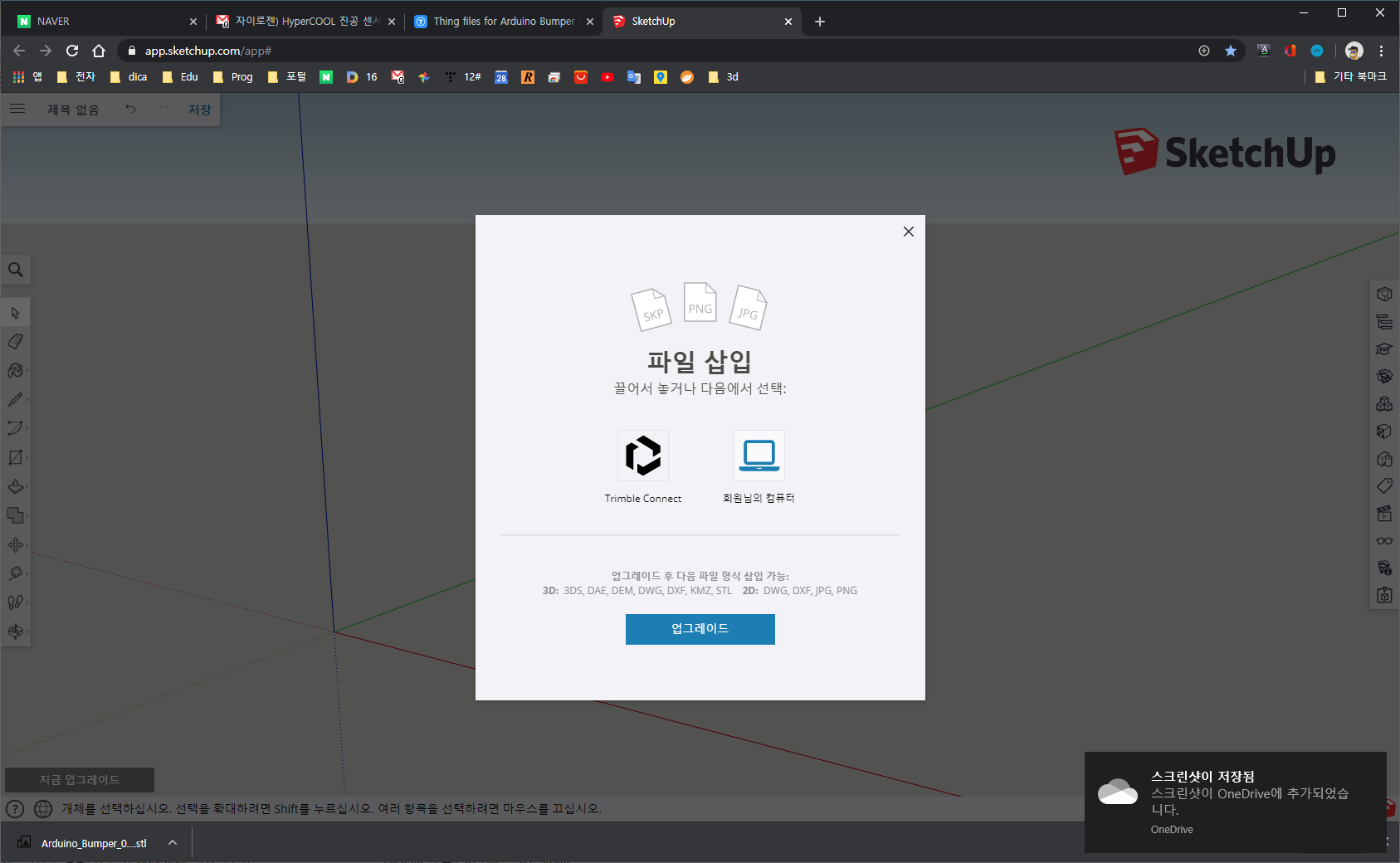Click the 저장 save button

tap(199, 110)
